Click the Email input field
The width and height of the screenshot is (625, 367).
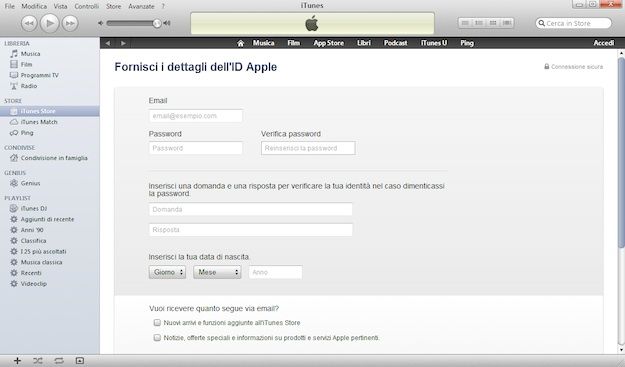coord(196,116)
